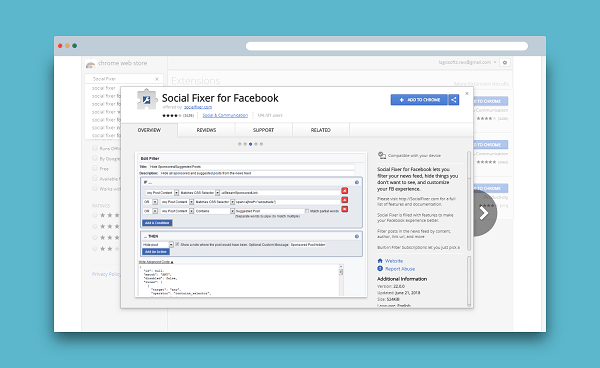Select the lowest star rating radio button
This screenshot has width=600, height=368.
click(95, 249)
